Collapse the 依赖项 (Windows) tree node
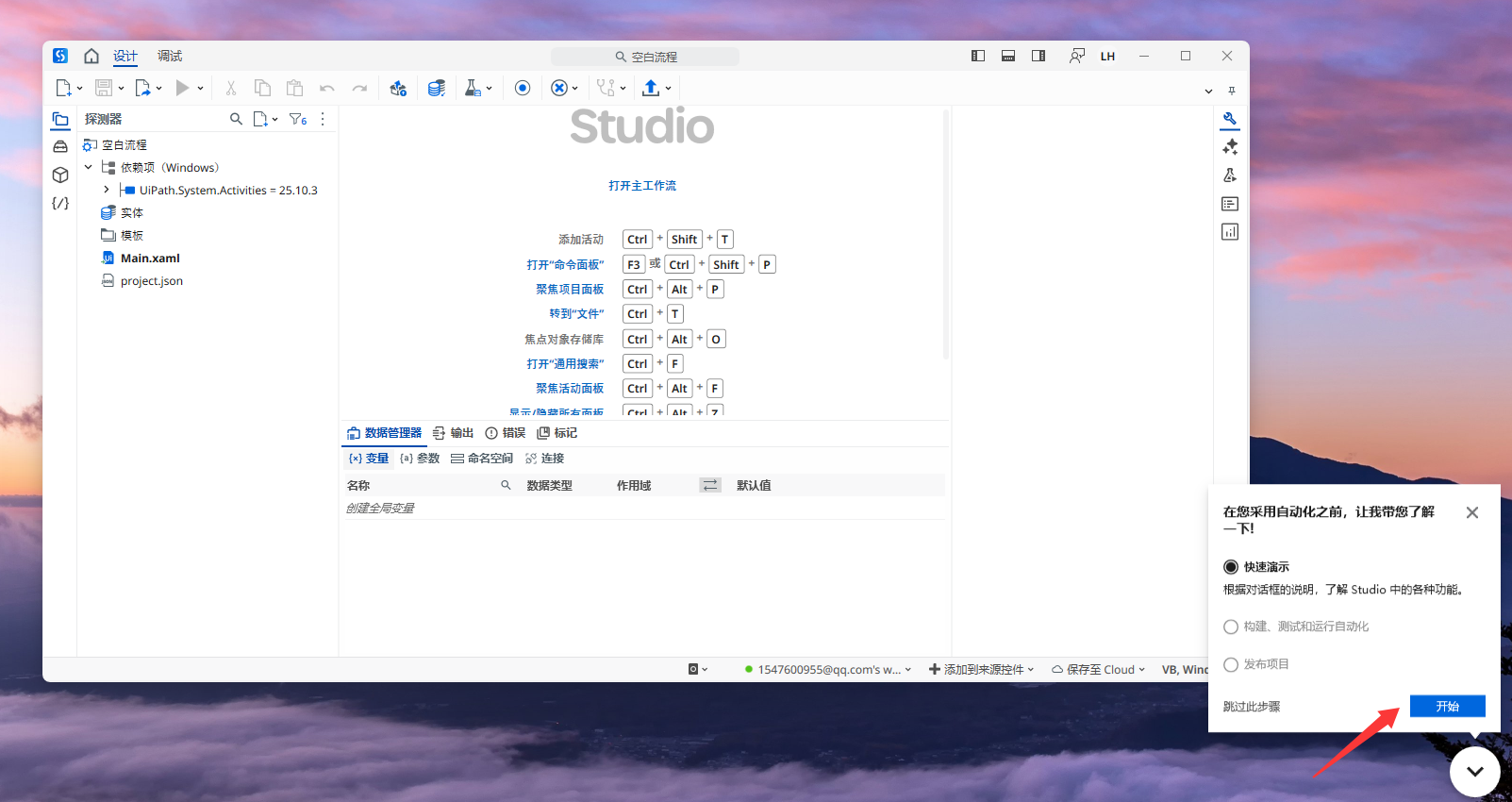Image resolution: width=1512 pixels, height=802 pixels. [89, 167]
